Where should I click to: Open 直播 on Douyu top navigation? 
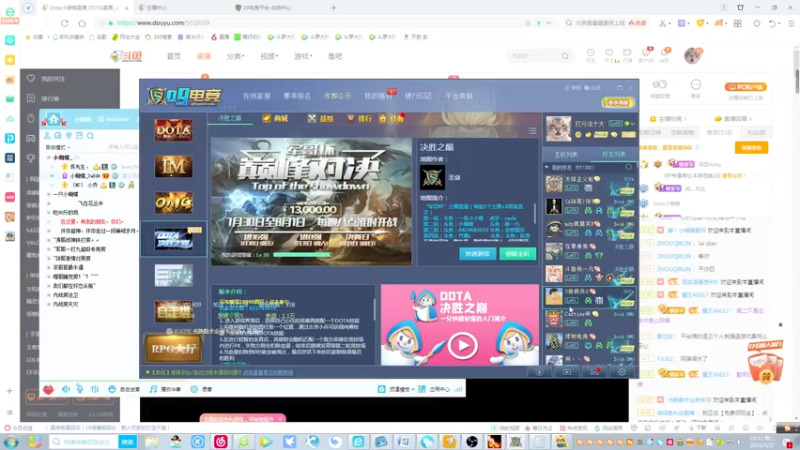pos(204,56)
